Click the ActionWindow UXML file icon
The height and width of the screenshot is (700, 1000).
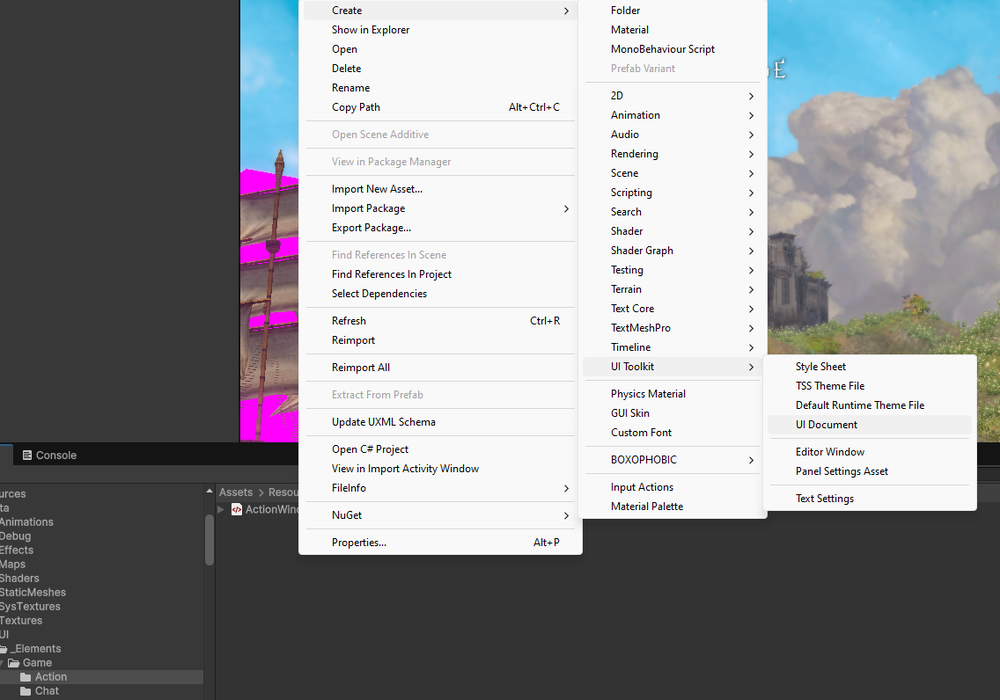pyautogui.click(x=237, y=509)
